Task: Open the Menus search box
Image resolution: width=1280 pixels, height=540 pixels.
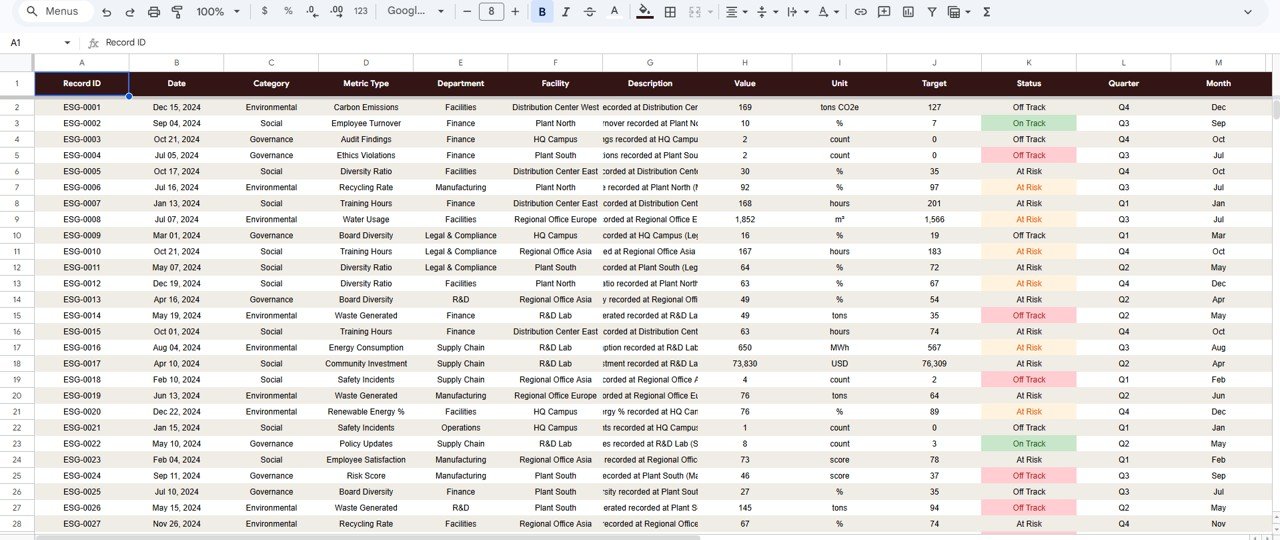Action: (56, 12)
